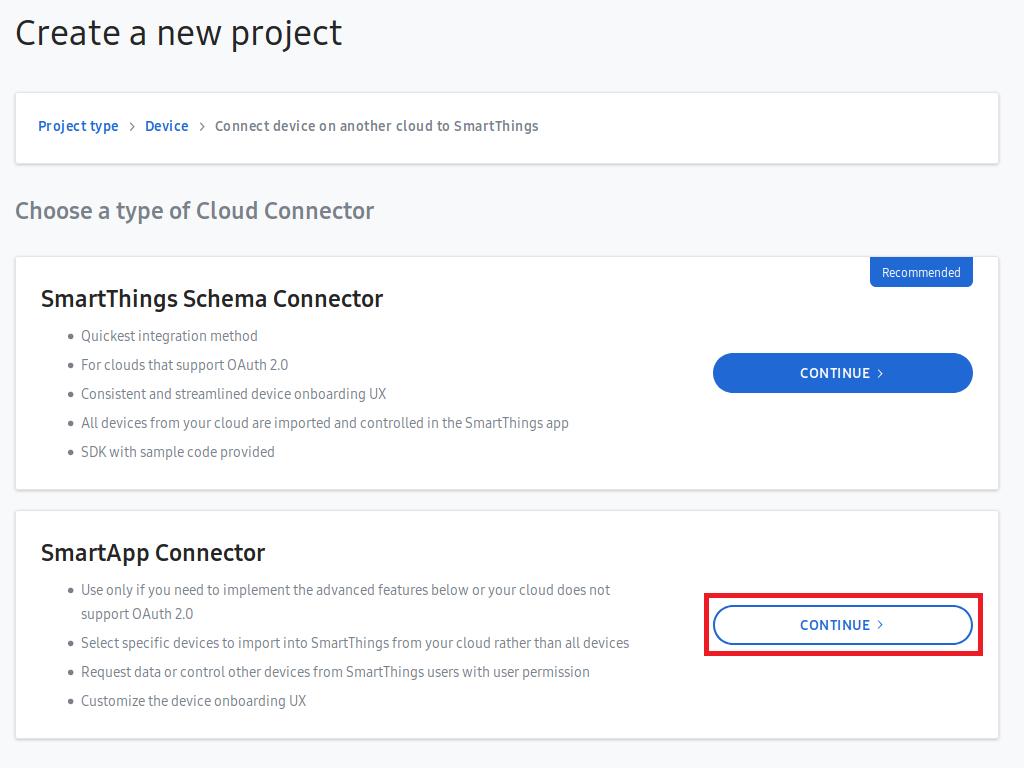This screenshot has height=768, width=1024.
Task: Click the 'Create a new project' page title
Action: point(178,33)
